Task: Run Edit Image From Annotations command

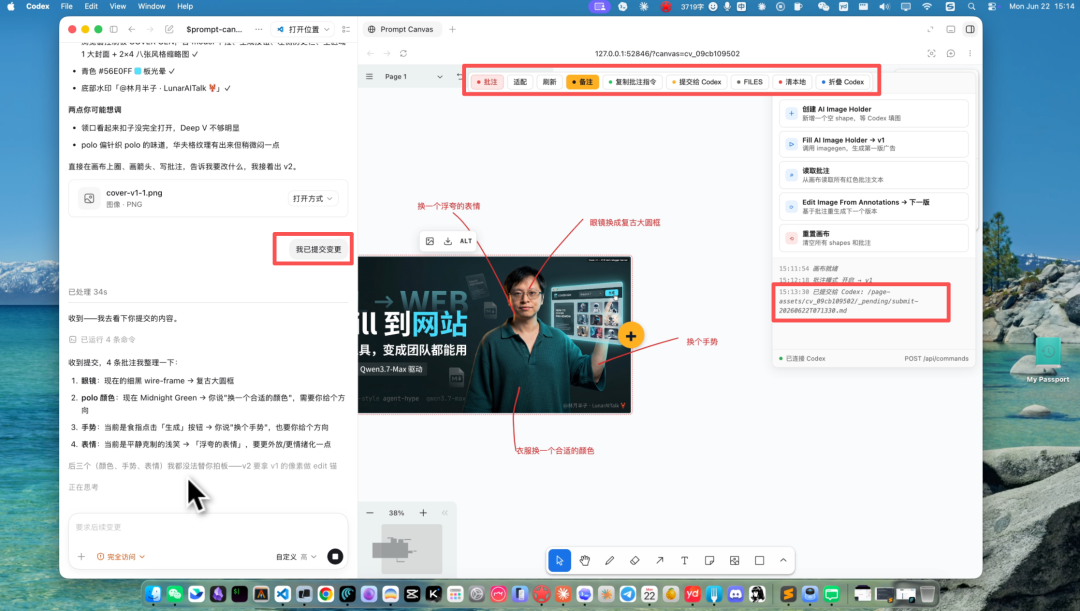Action: 873,207
